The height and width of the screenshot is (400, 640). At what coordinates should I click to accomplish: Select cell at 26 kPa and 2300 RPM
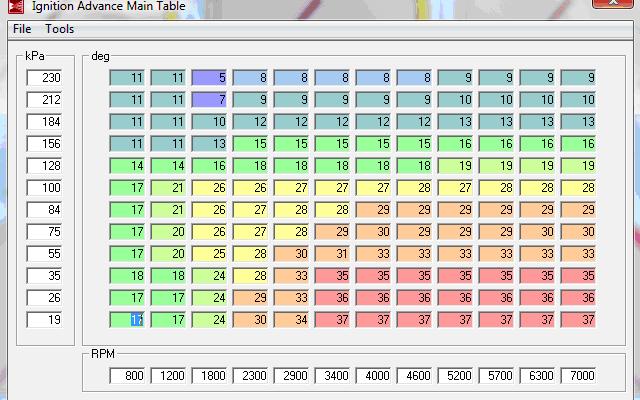pos(250,298)
